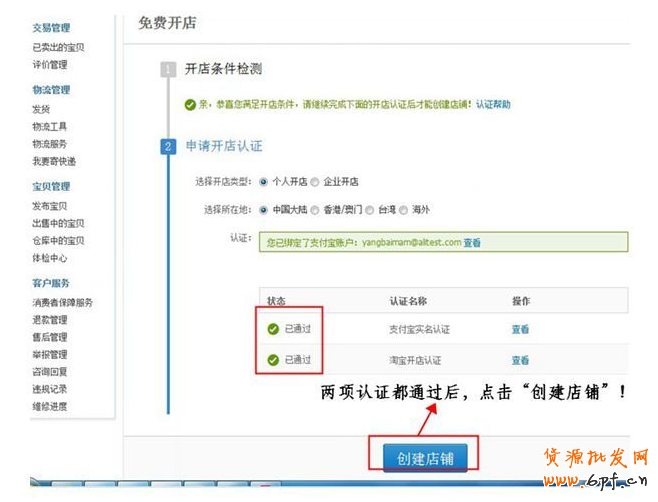This screenshot has width=658, height=502.
Task: Select 个人开店 radio button
Action: click(x=264, y=182)
